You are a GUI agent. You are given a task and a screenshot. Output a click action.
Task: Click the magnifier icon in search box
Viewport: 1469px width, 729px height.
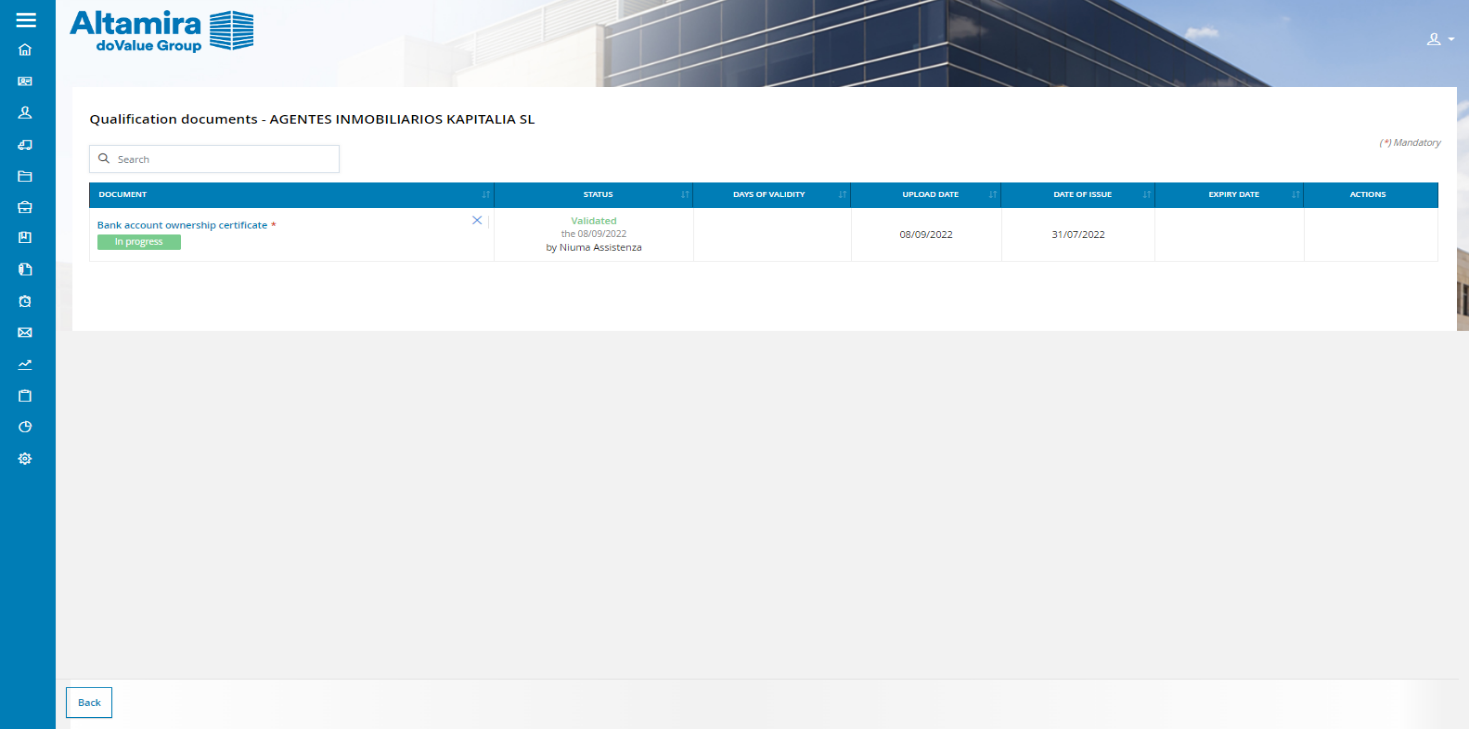[x=103, y=159]
